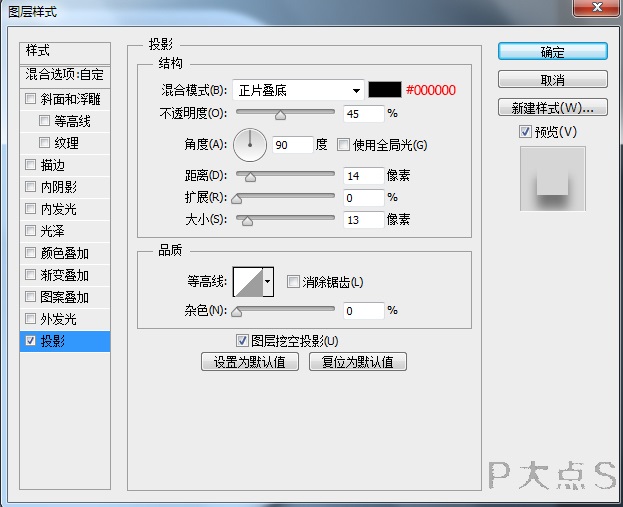Click the shadow preview thumbnail

pos(553,179)
